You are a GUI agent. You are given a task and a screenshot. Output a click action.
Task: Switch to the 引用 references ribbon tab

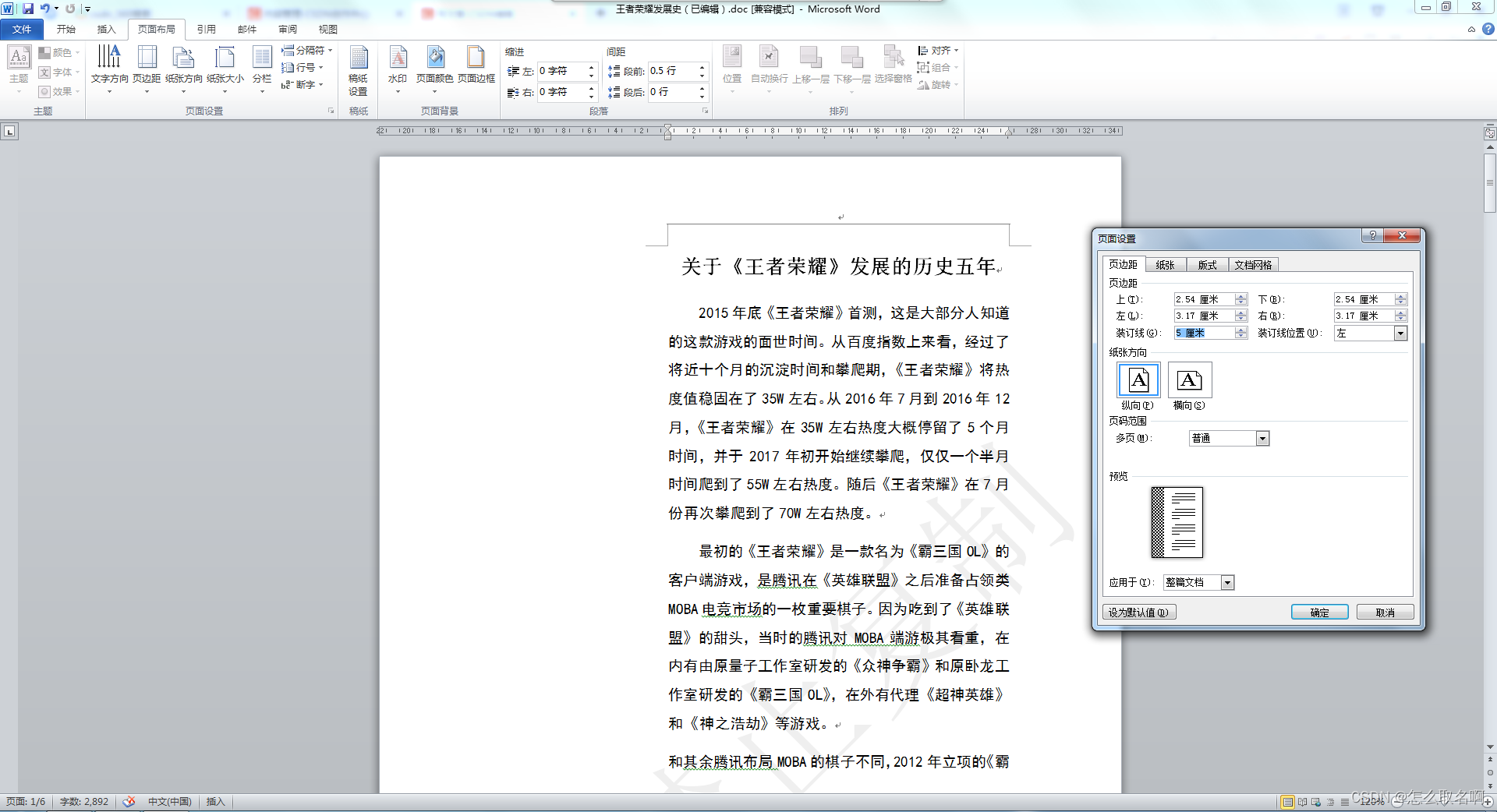pyautogui.click(x=206, y=30)
